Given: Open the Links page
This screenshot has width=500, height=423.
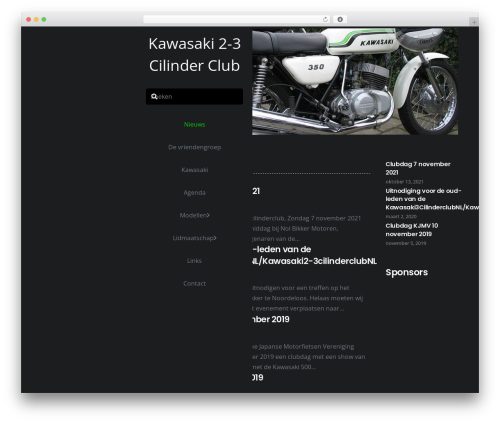Looking at the screenshot, I should click(x=194, y=261).
